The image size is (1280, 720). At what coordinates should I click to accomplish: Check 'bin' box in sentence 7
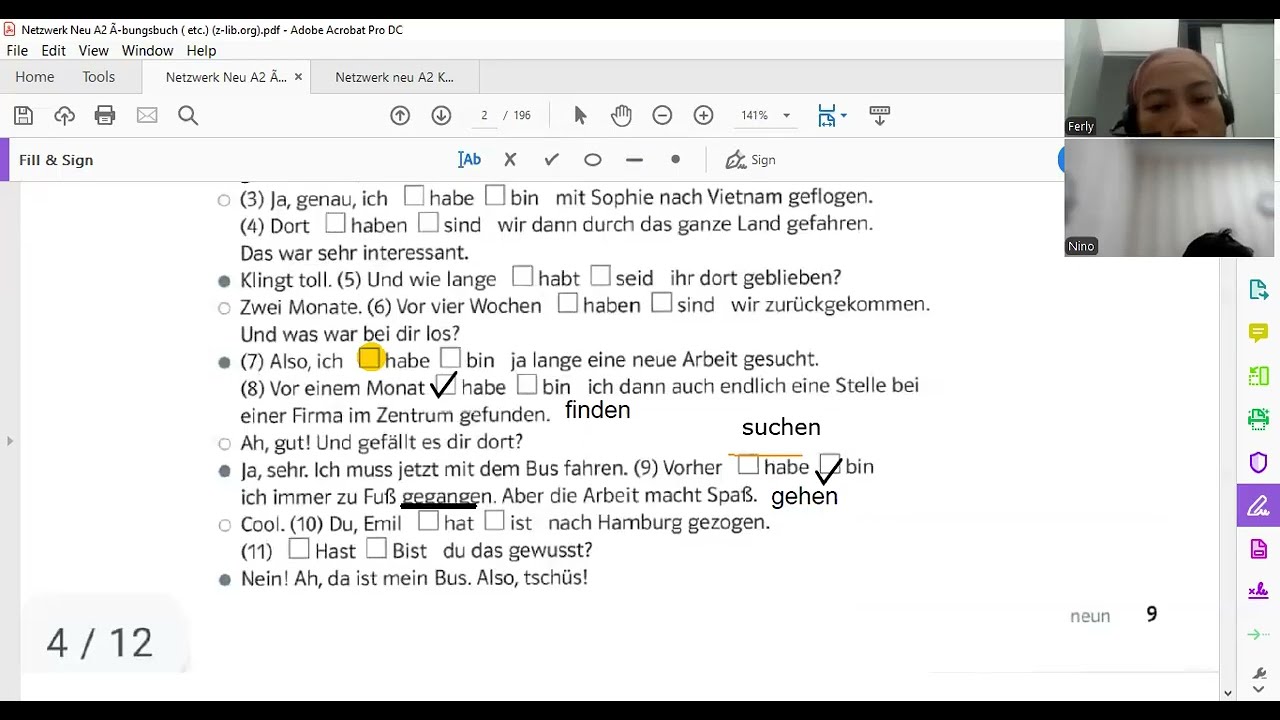coord(451,357)
